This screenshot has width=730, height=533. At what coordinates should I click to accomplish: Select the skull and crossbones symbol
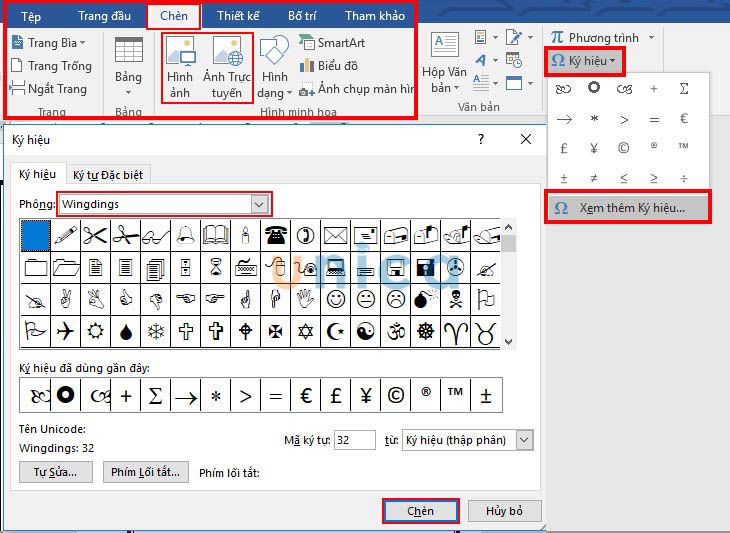coord(456,299)
